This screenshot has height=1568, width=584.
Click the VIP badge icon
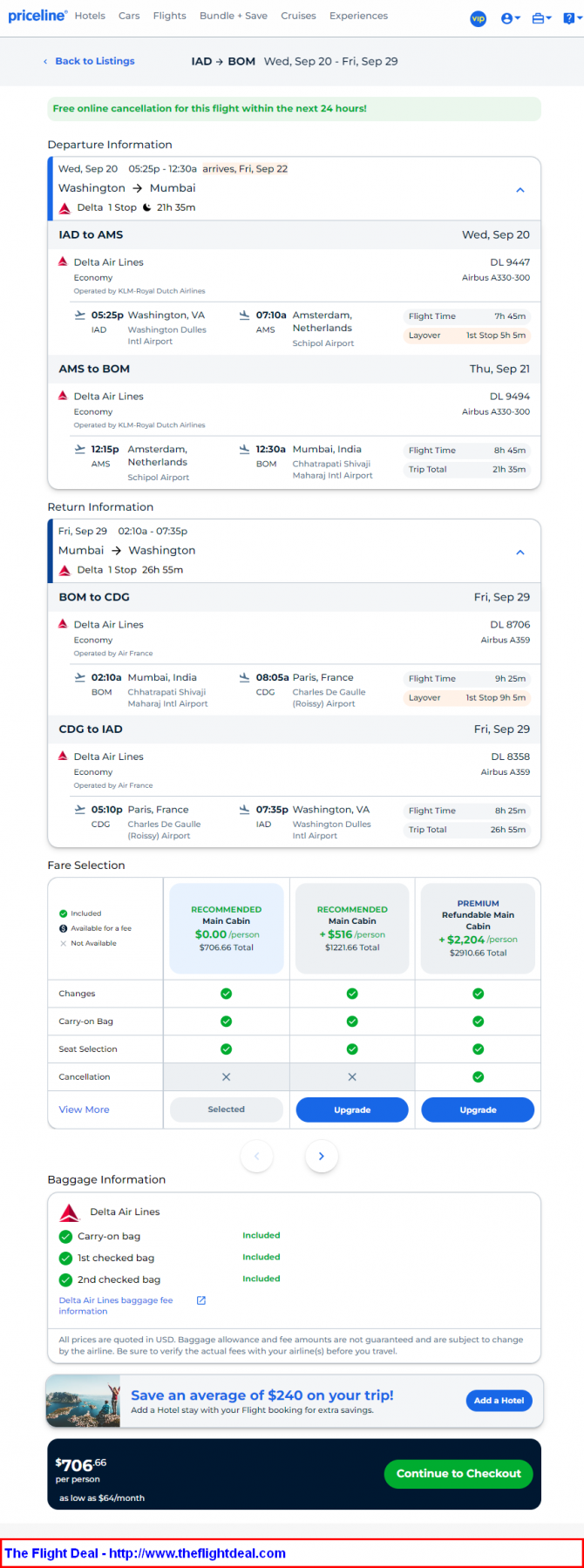coord(478,18)
